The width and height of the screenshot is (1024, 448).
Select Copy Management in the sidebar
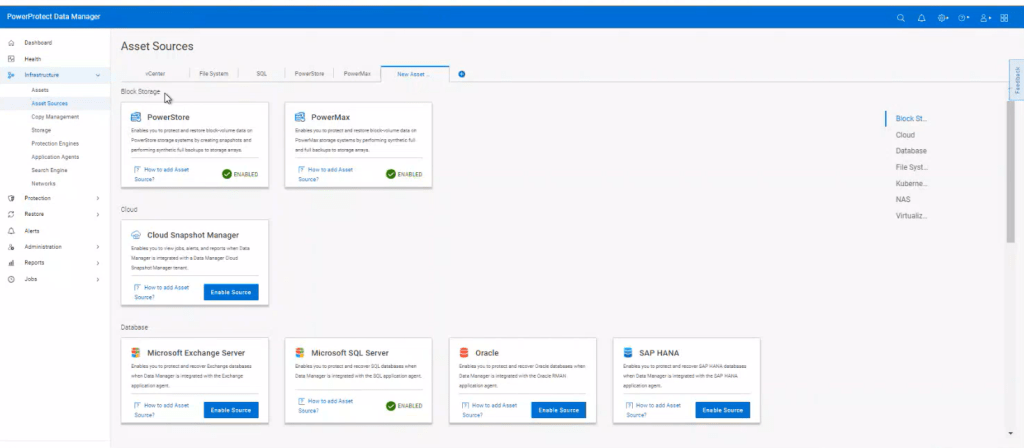[55, 117]
